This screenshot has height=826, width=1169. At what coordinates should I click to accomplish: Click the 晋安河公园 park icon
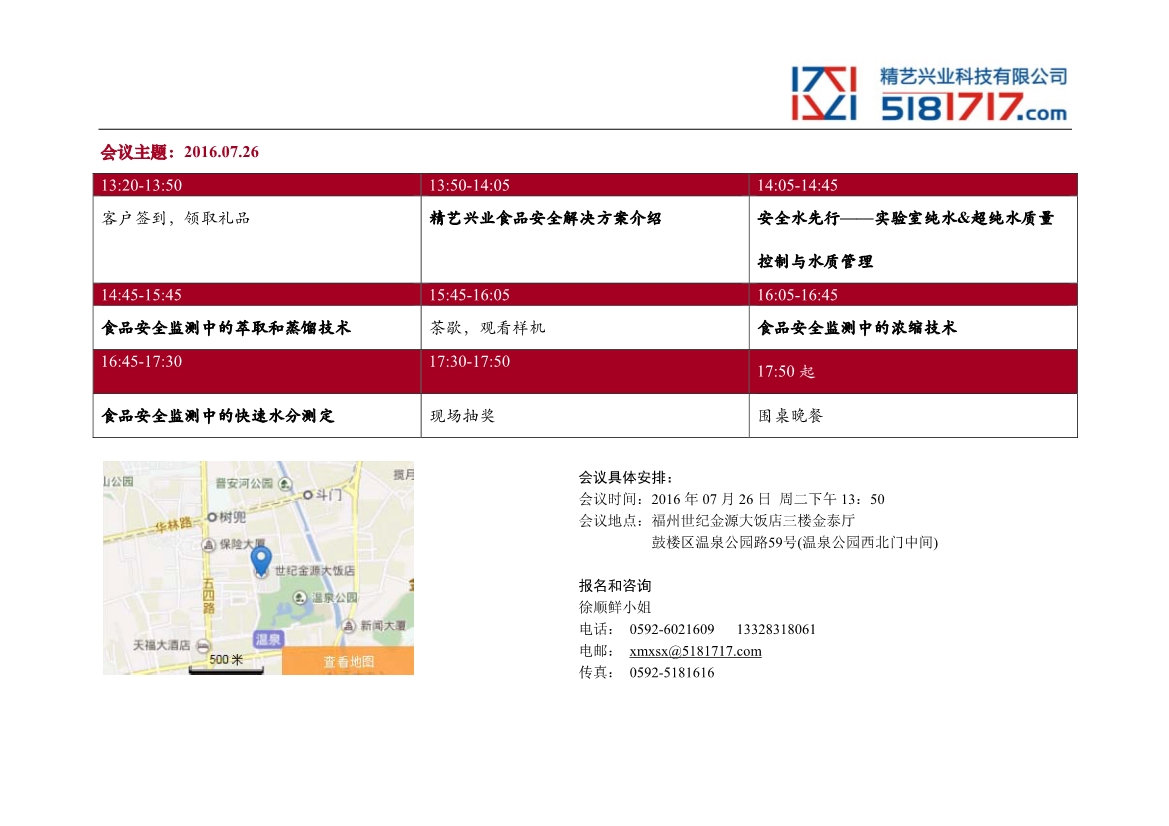click(x=283, y=483)
